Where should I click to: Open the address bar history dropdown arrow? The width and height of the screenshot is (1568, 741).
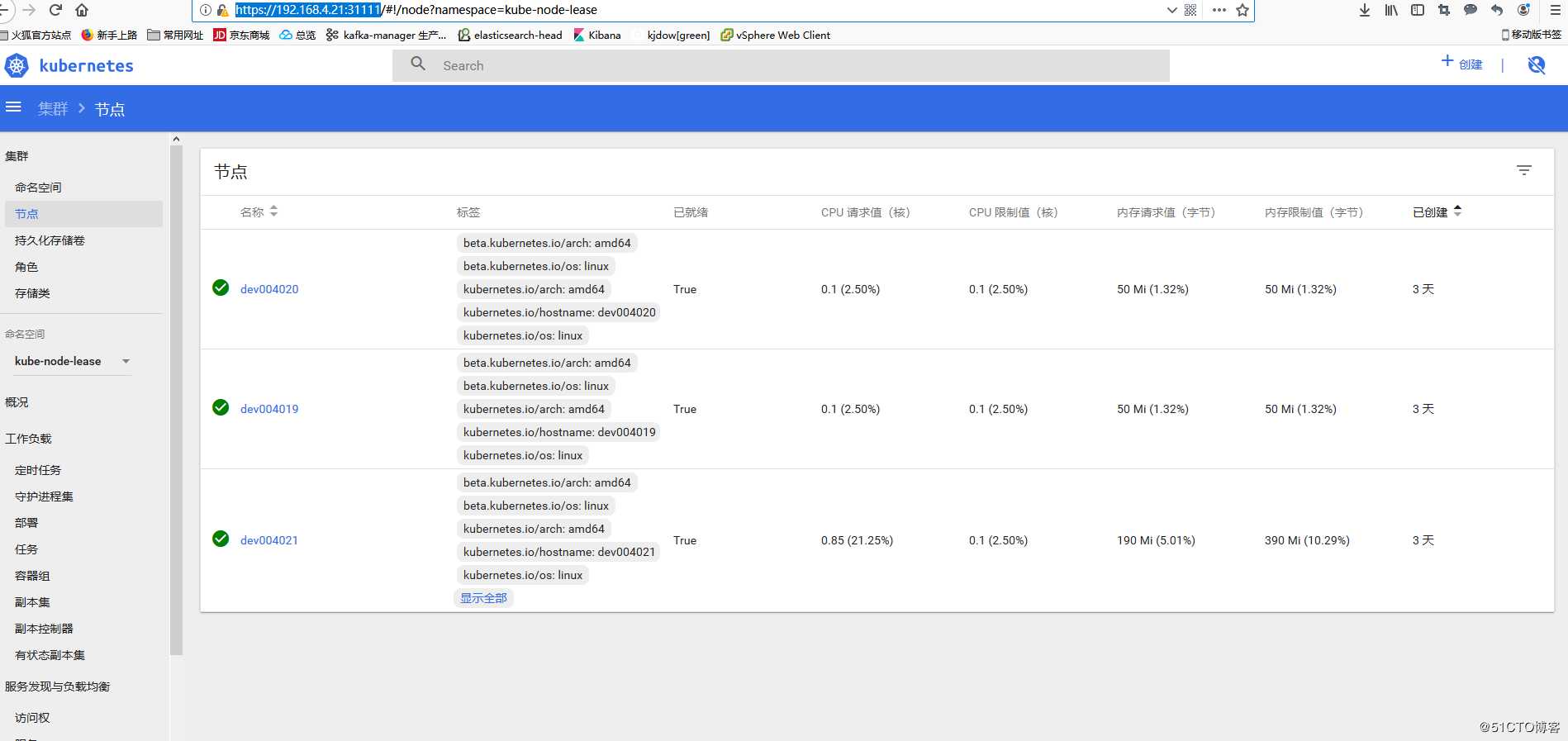(1171, 10)
